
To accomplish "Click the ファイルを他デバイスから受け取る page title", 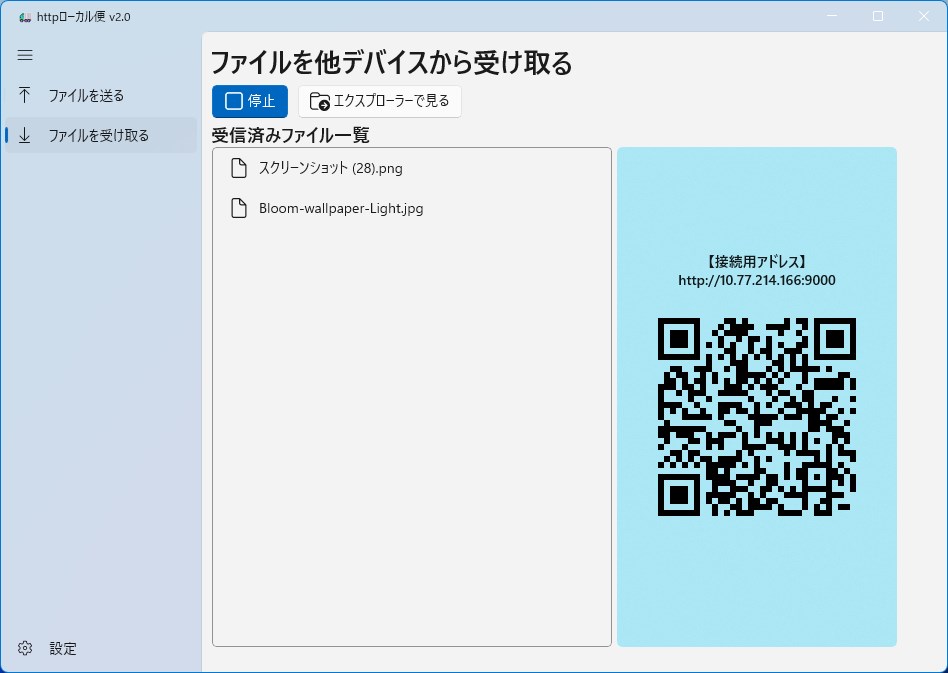I will [x=391, y=63].
